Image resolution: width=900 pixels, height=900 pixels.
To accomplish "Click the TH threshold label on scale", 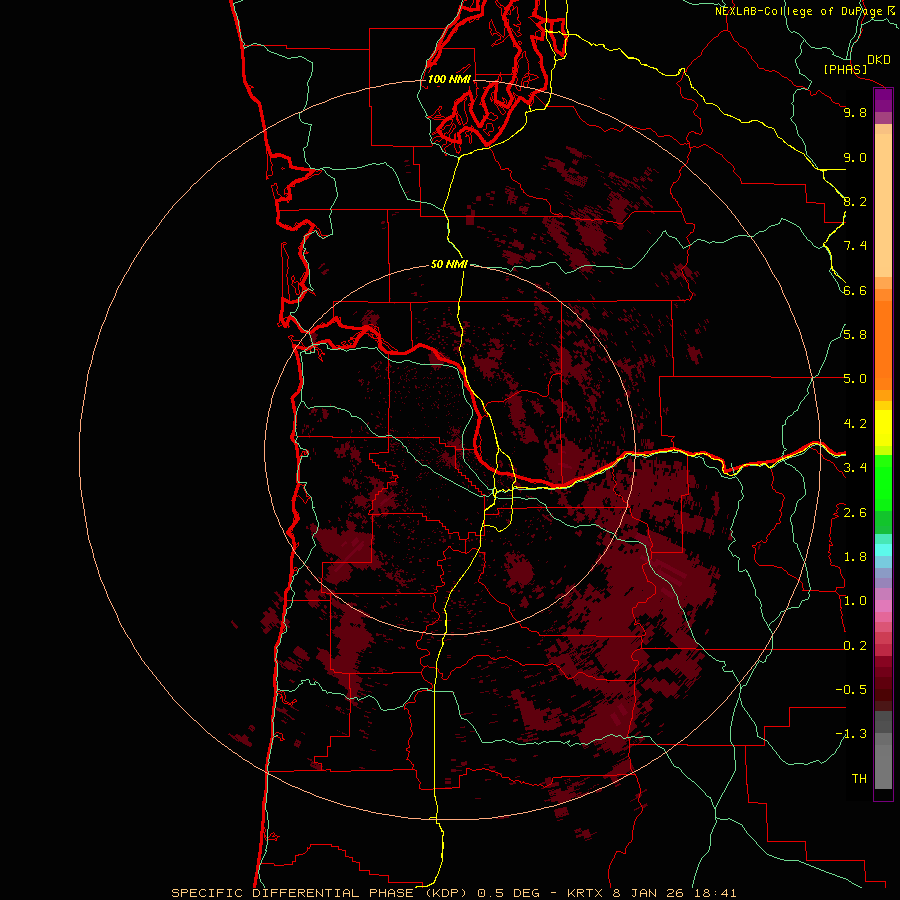I will pos(859,778).
